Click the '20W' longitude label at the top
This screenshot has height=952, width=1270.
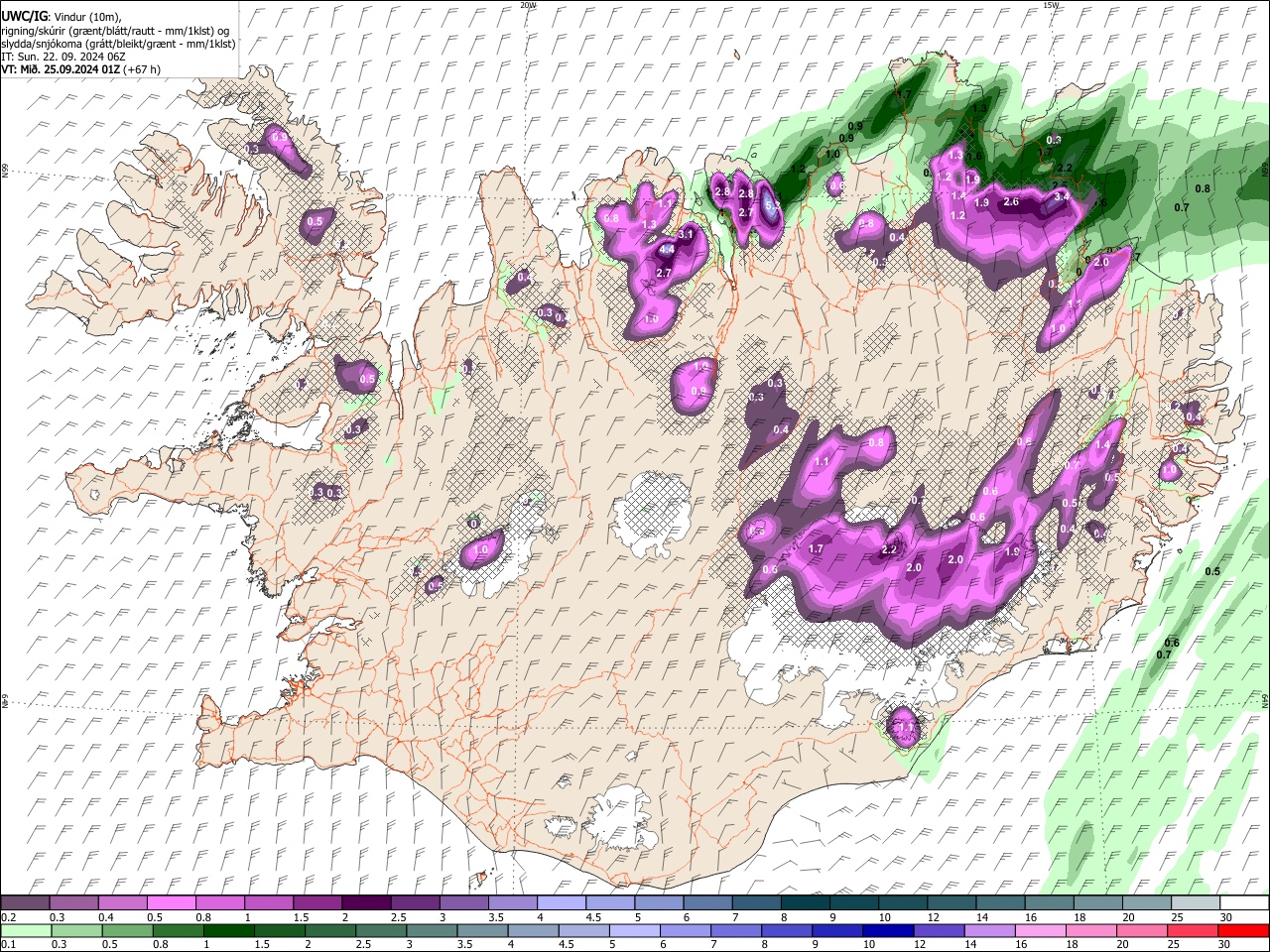(528, 5)
